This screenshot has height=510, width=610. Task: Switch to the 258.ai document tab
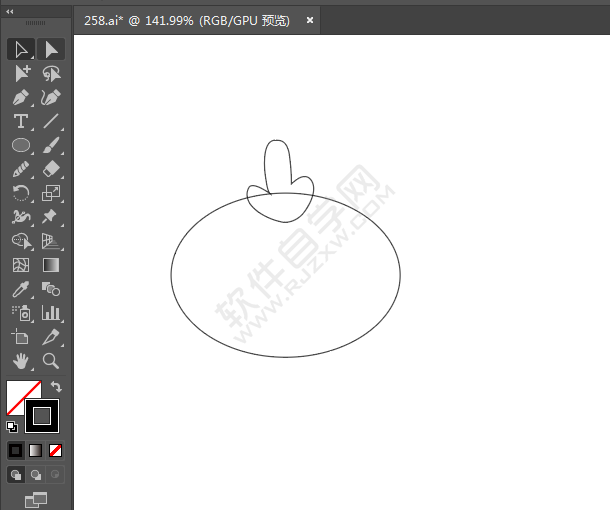point(187,20)
